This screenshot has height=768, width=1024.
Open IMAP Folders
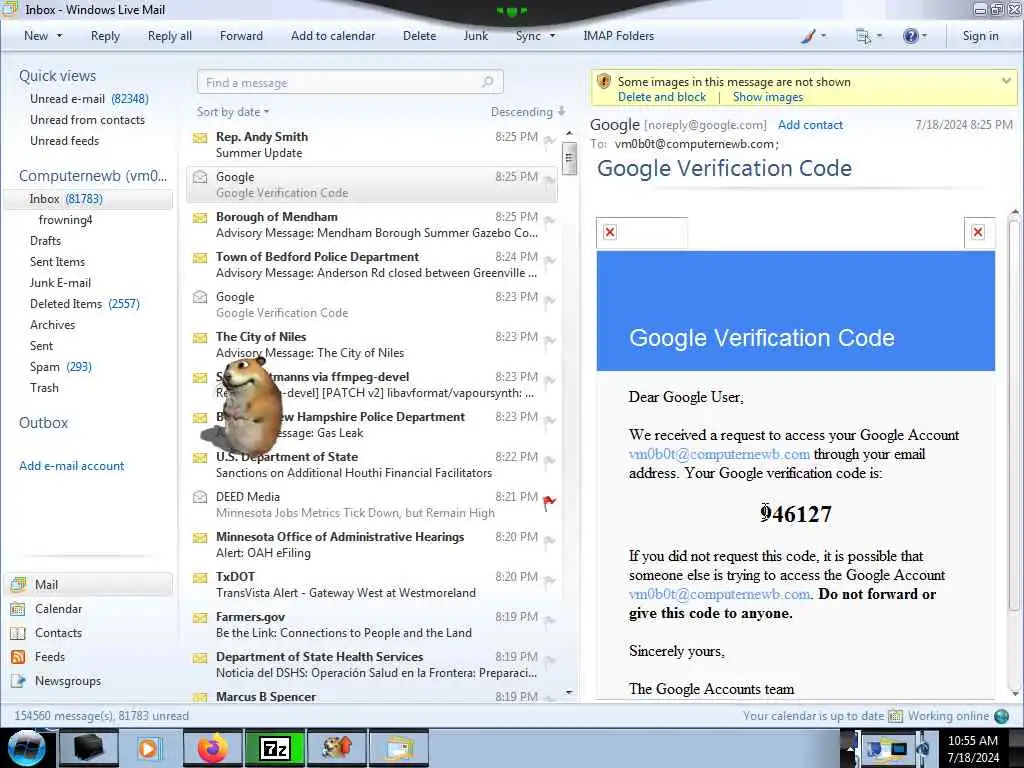(x=618, y=36)
